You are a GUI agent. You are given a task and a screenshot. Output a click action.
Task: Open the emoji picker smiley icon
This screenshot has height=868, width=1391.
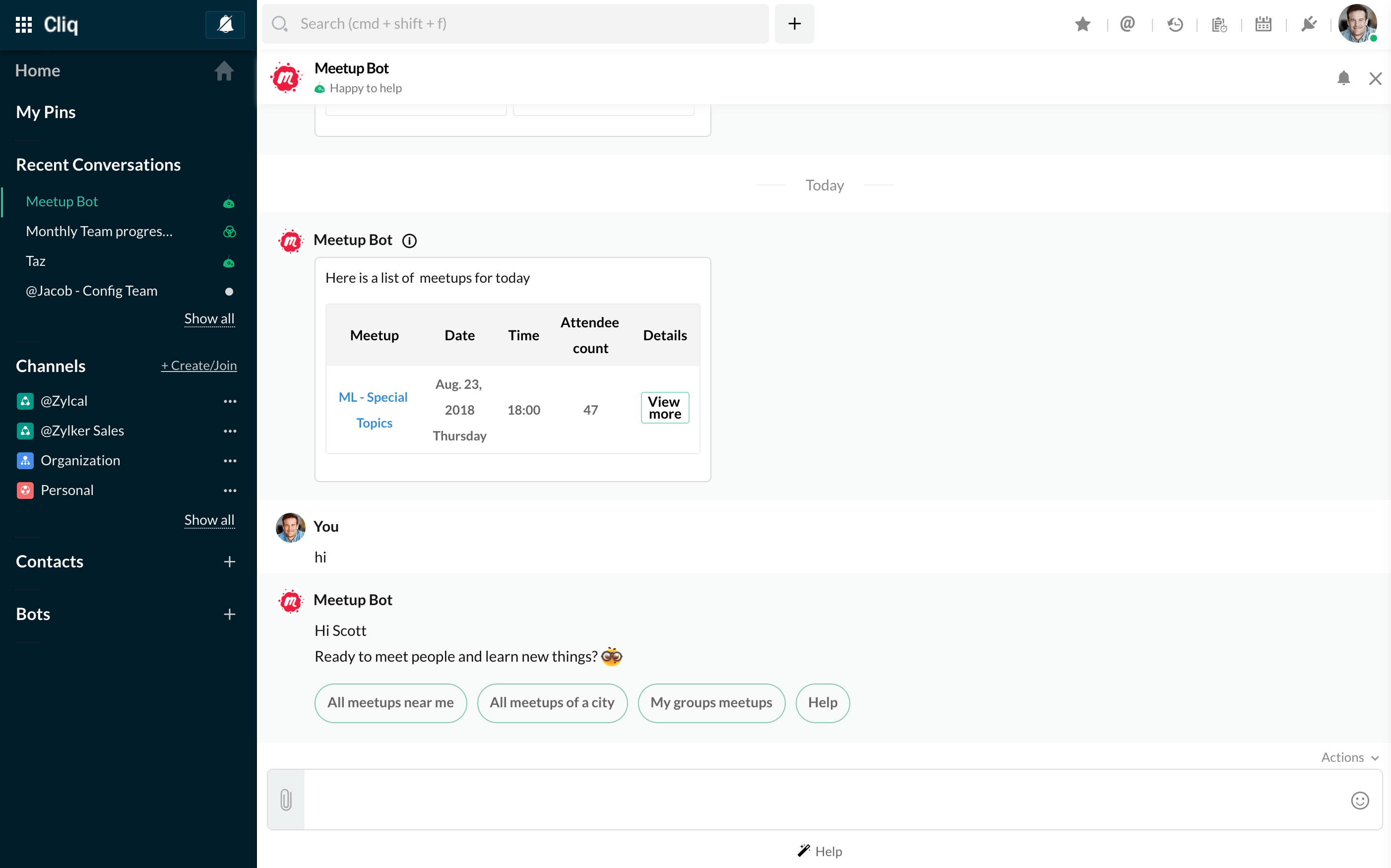[x=1359, y=800]
